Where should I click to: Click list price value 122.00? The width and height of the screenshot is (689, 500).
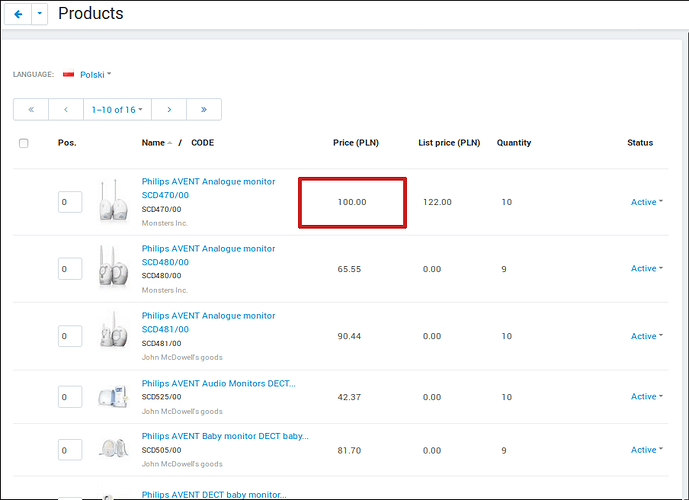click(x=437, y=202)
